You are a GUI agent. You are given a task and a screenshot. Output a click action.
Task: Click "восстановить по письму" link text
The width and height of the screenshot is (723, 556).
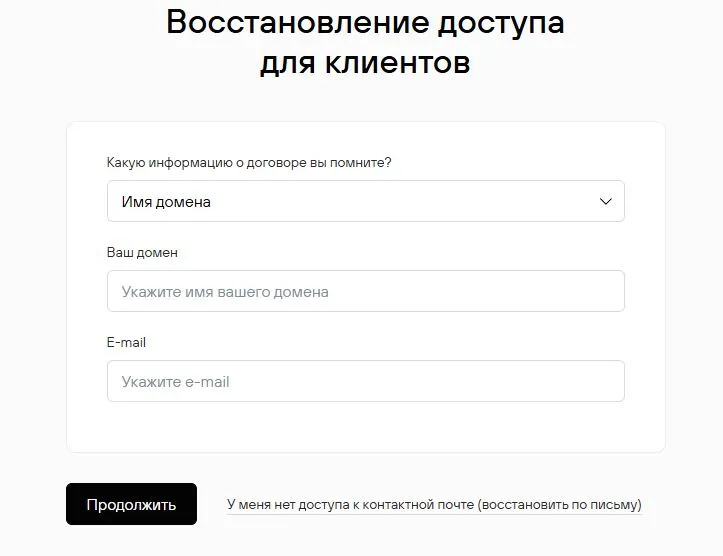(x=560, y=505)
